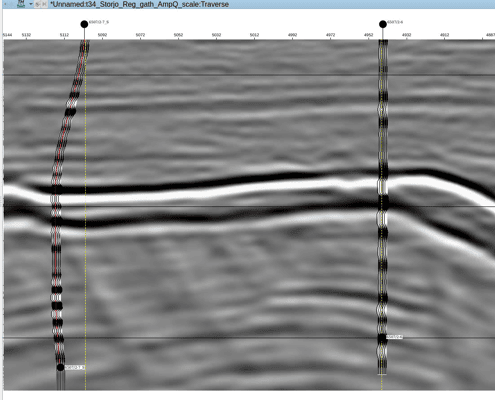Click the second small gray title bar button

pos(44,4)
